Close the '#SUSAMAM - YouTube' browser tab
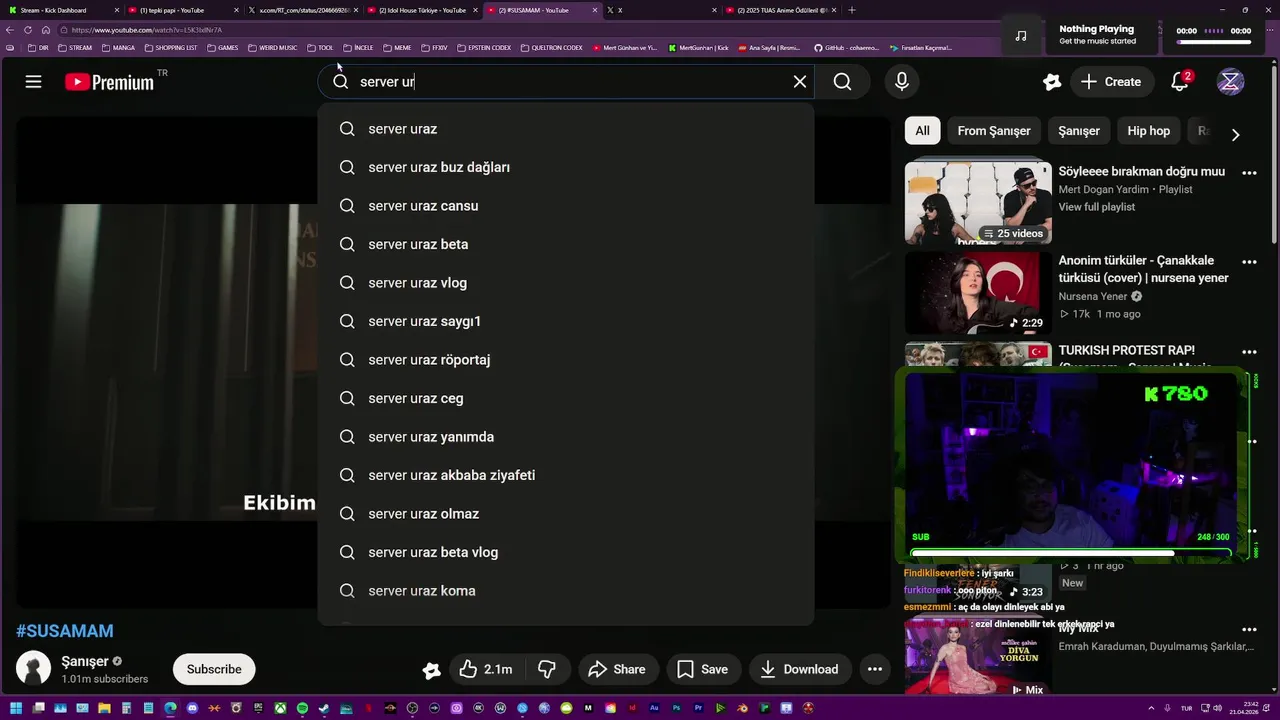The image size is (1280, 720). (x=595, y=10)
